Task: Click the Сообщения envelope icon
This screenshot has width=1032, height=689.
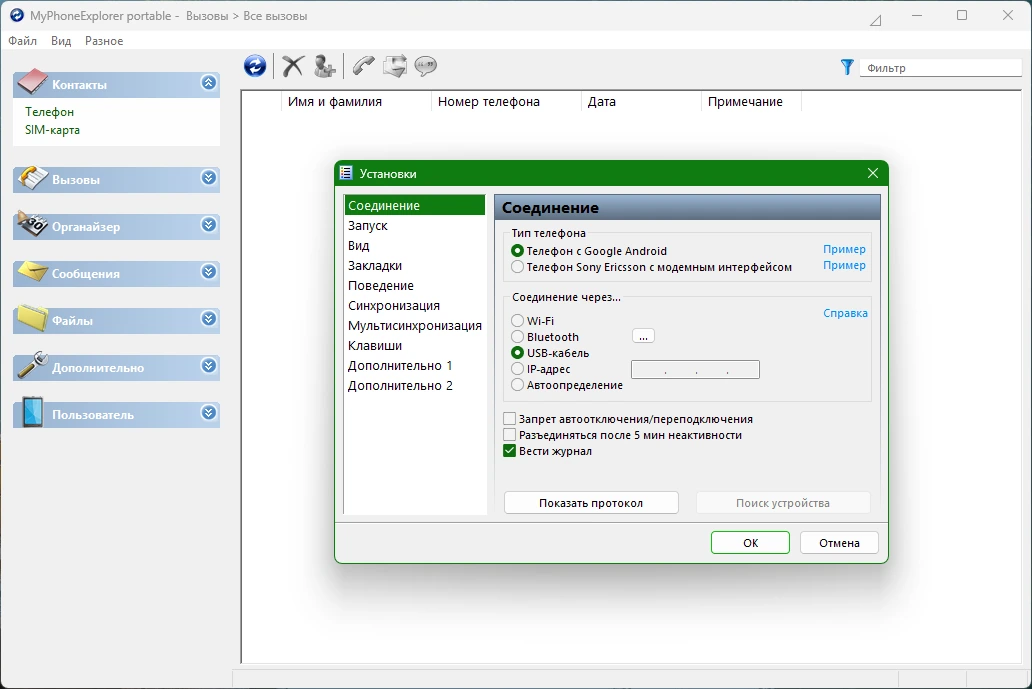Action: click(32, 271)
